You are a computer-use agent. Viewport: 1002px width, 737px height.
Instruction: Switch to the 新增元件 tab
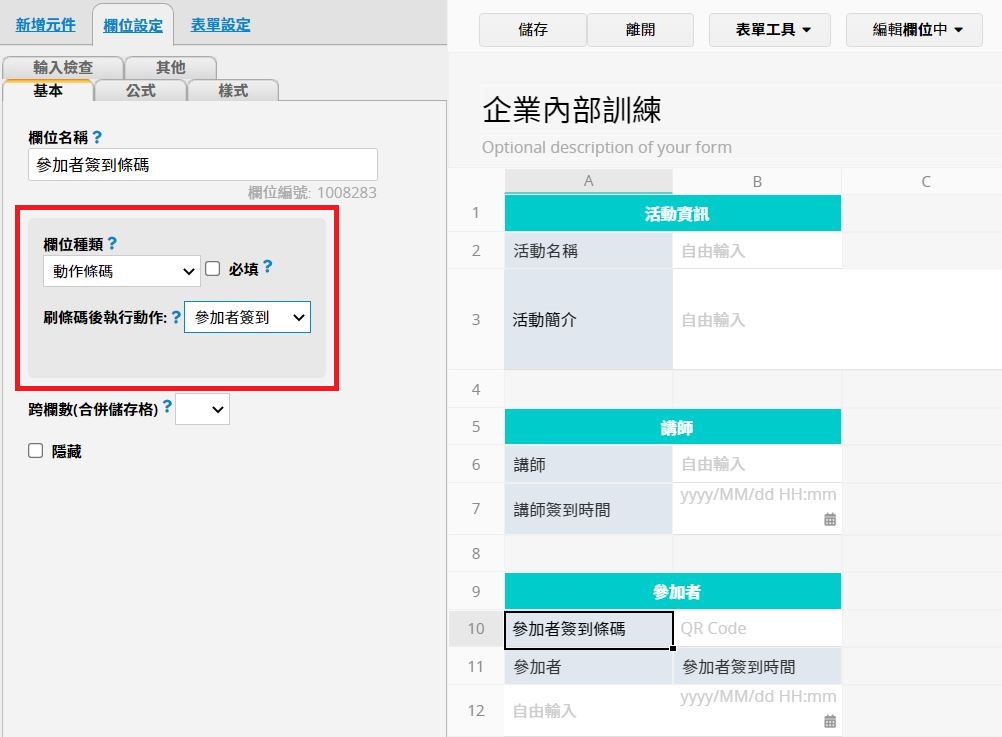[x=45, y=25]
